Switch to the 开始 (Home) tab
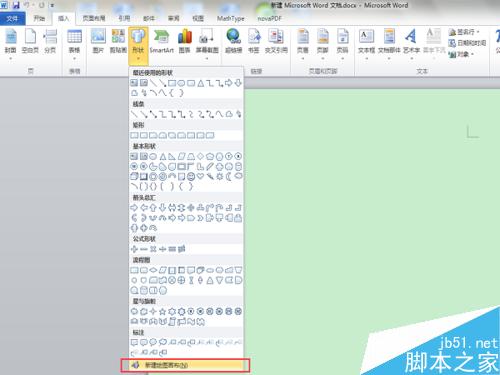The height and width of the screenshot is (375, 500). [x=39, y=18]
